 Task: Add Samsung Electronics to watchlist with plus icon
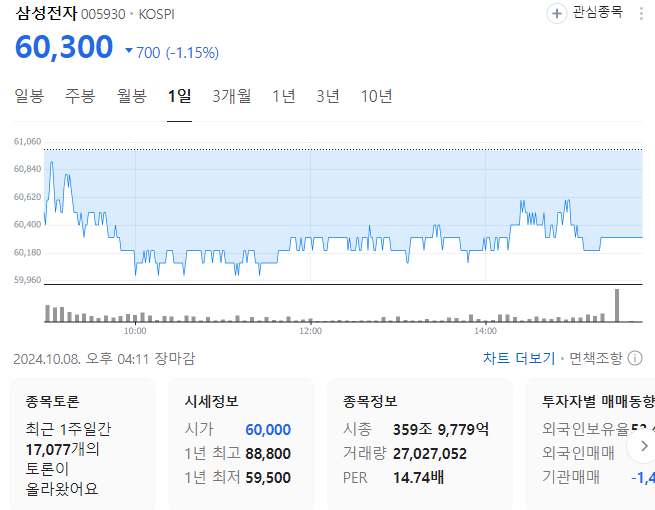click(556, 14)
